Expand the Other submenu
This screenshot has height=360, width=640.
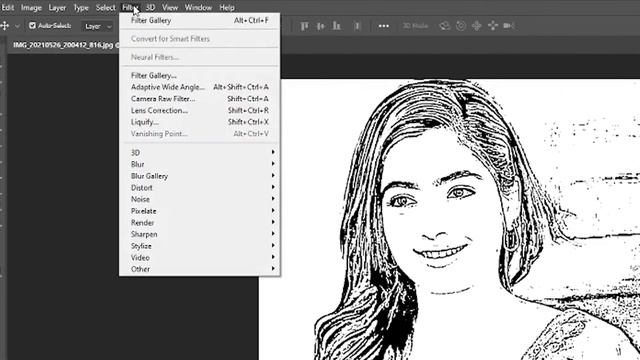tap(200, 269)
